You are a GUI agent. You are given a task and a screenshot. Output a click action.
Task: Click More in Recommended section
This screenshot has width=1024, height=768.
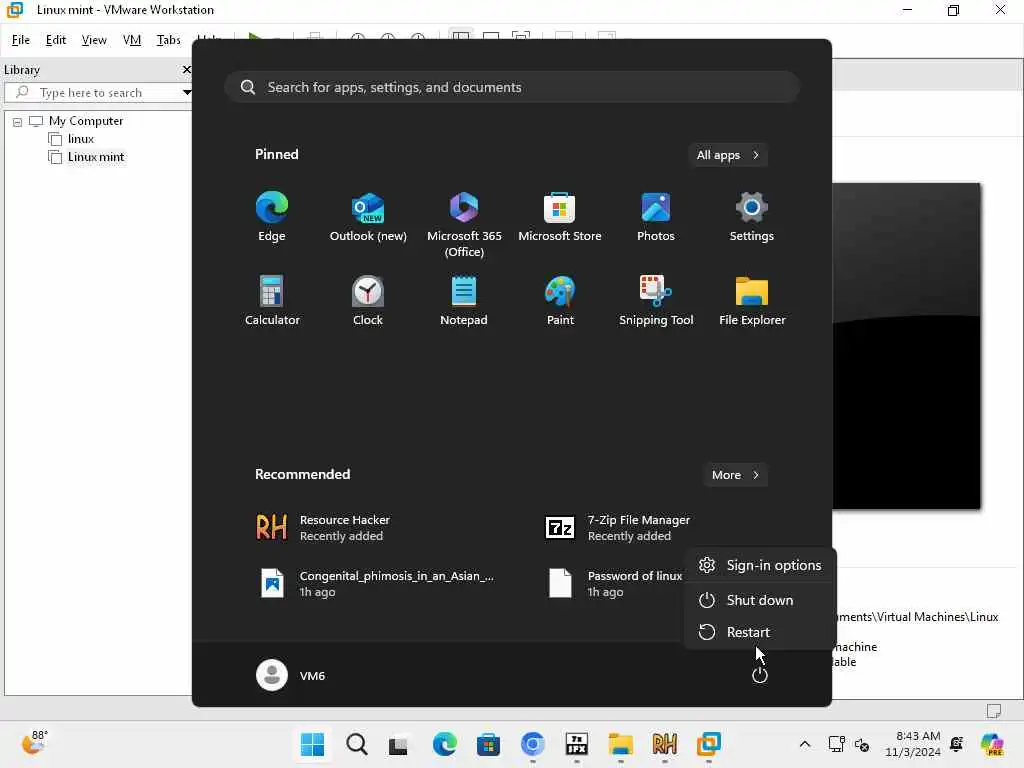(x=735, y=475)
